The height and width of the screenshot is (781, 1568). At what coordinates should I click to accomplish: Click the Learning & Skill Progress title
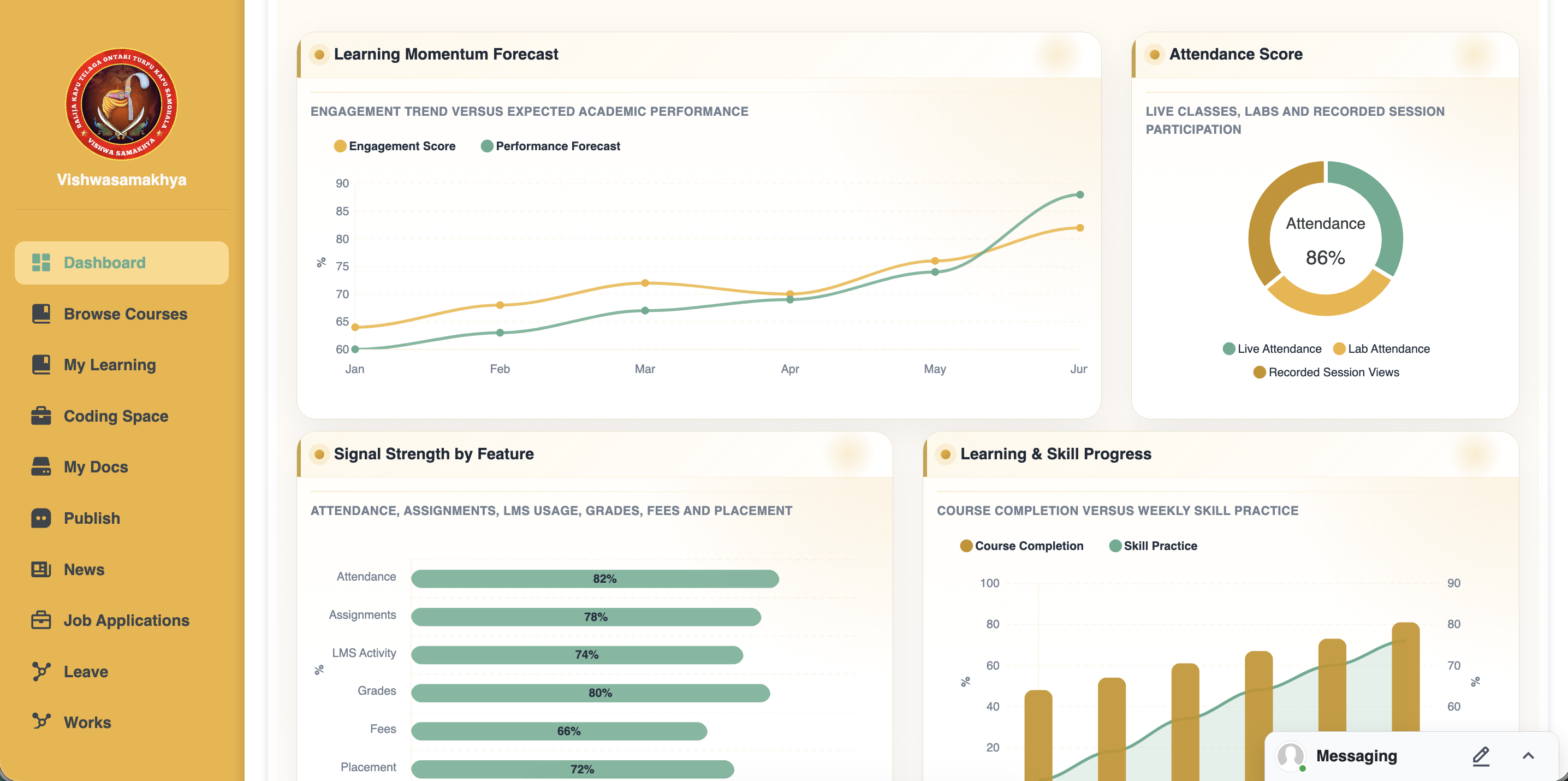(x=1055, y=454)
